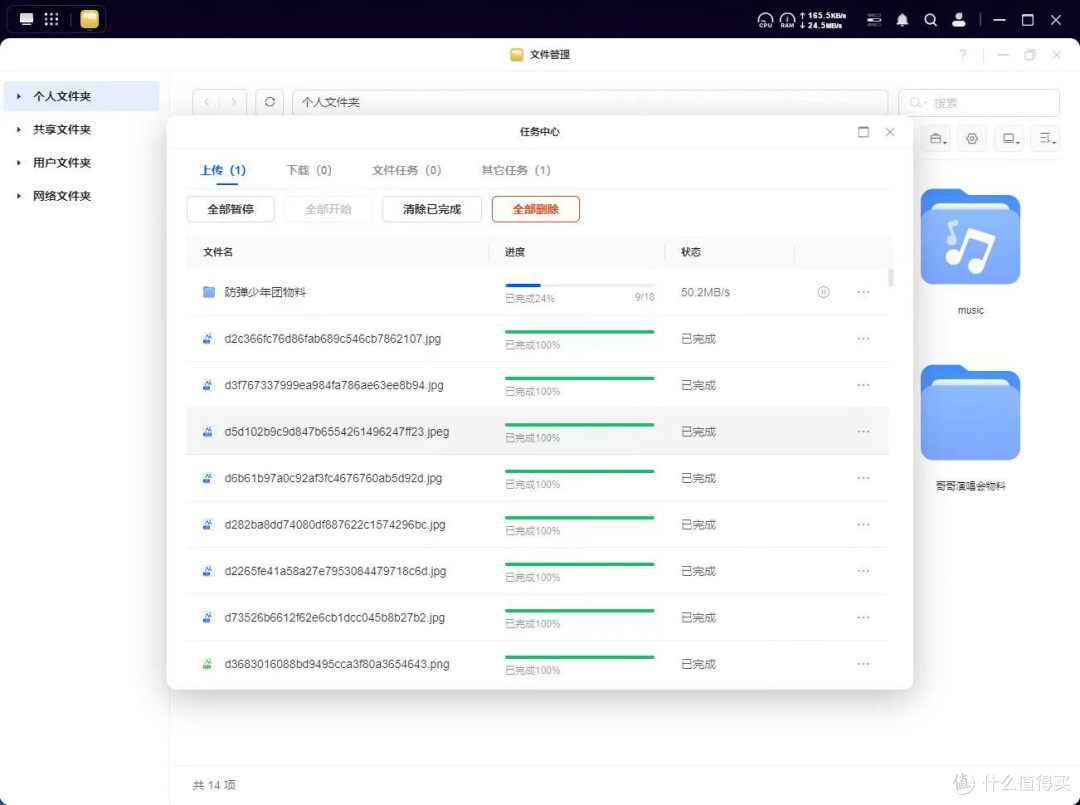
Task: Open the 哥哥演唱会物料 folder thumbnail
Action: point(970,413)
